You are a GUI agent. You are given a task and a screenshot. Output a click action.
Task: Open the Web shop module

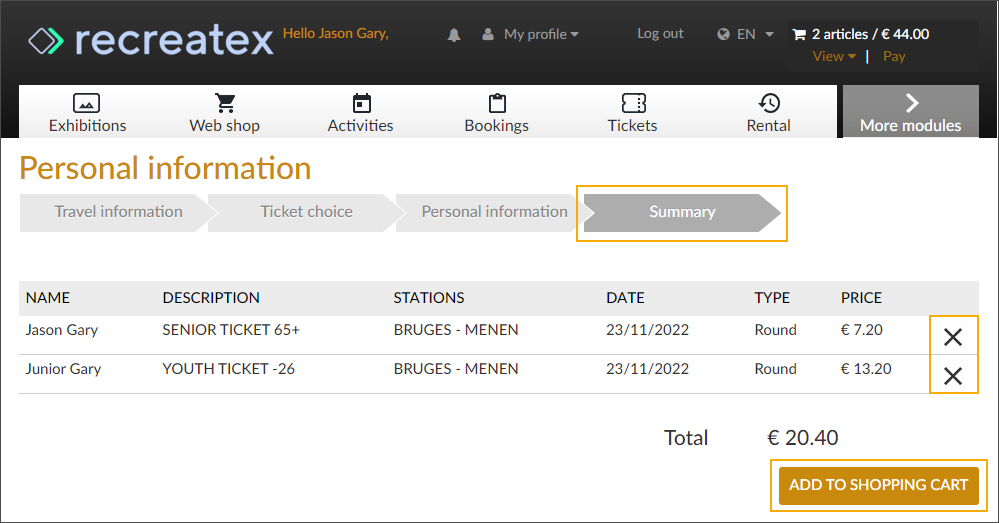(224, 112)
